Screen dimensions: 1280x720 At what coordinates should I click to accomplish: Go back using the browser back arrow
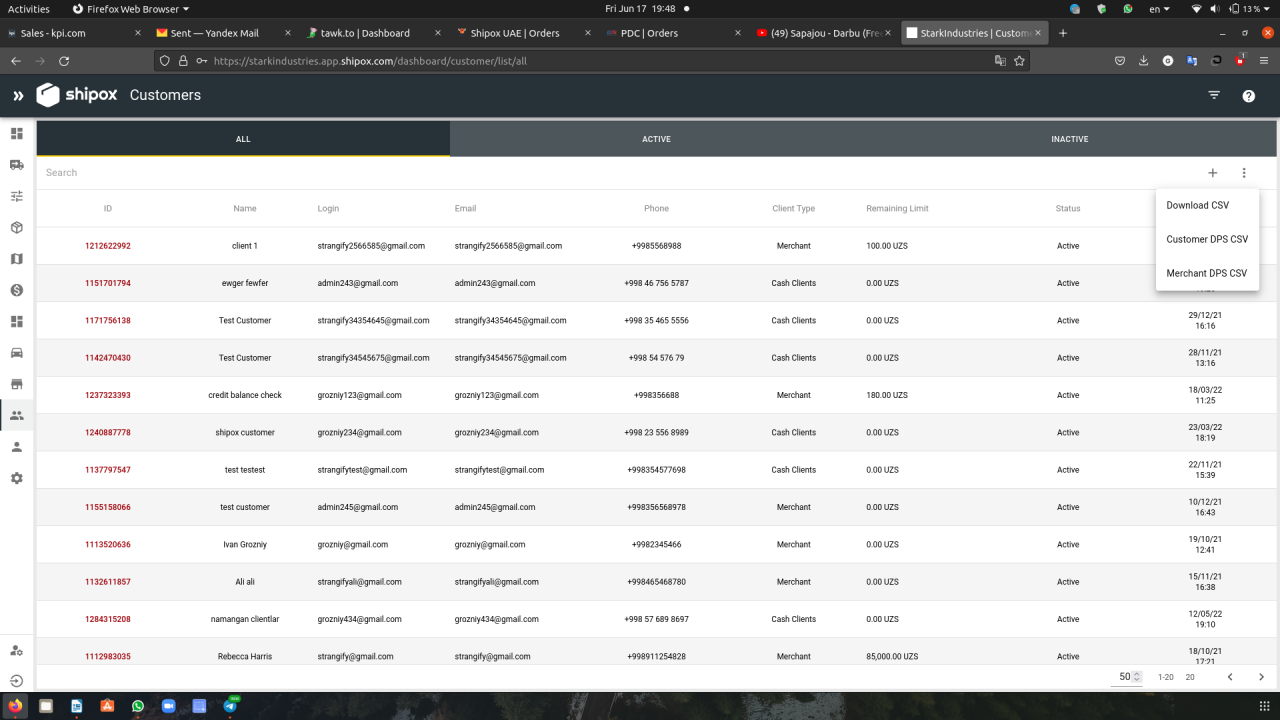[x=16, y=61]
